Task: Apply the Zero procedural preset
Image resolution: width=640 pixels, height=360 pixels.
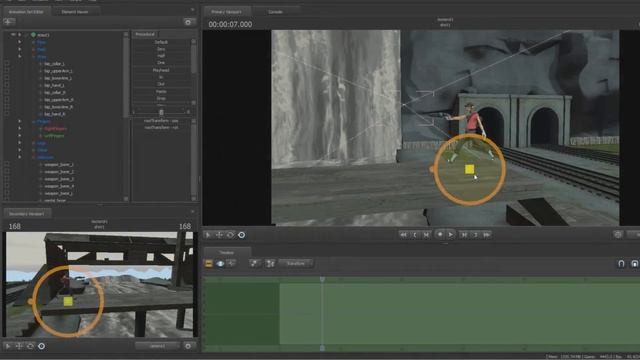Action: (x=161, y=49)
